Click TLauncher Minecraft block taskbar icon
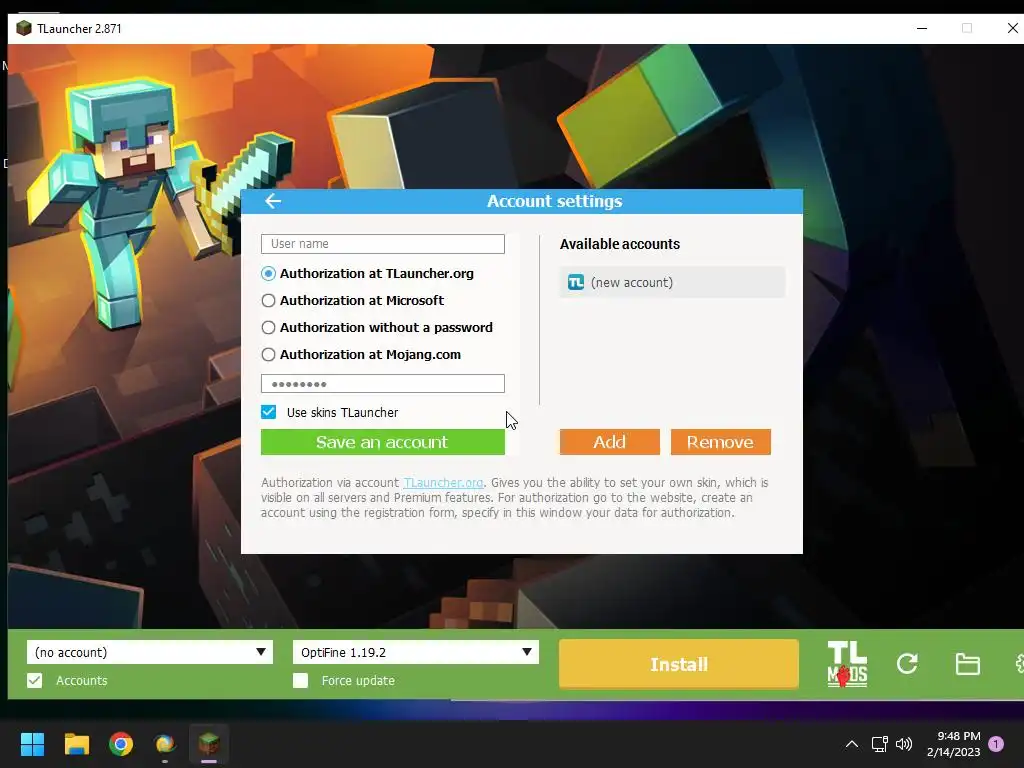This screenshot has width=1024, height=768. (209, 744)
